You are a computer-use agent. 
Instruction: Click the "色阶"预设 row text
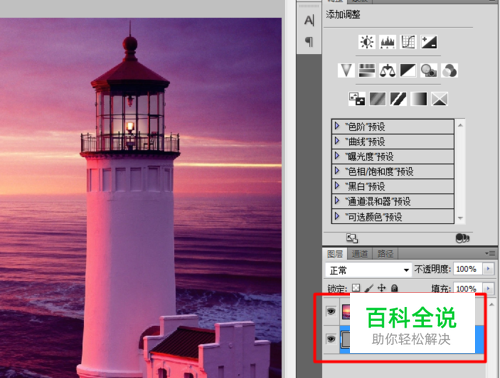pos(365,127)
